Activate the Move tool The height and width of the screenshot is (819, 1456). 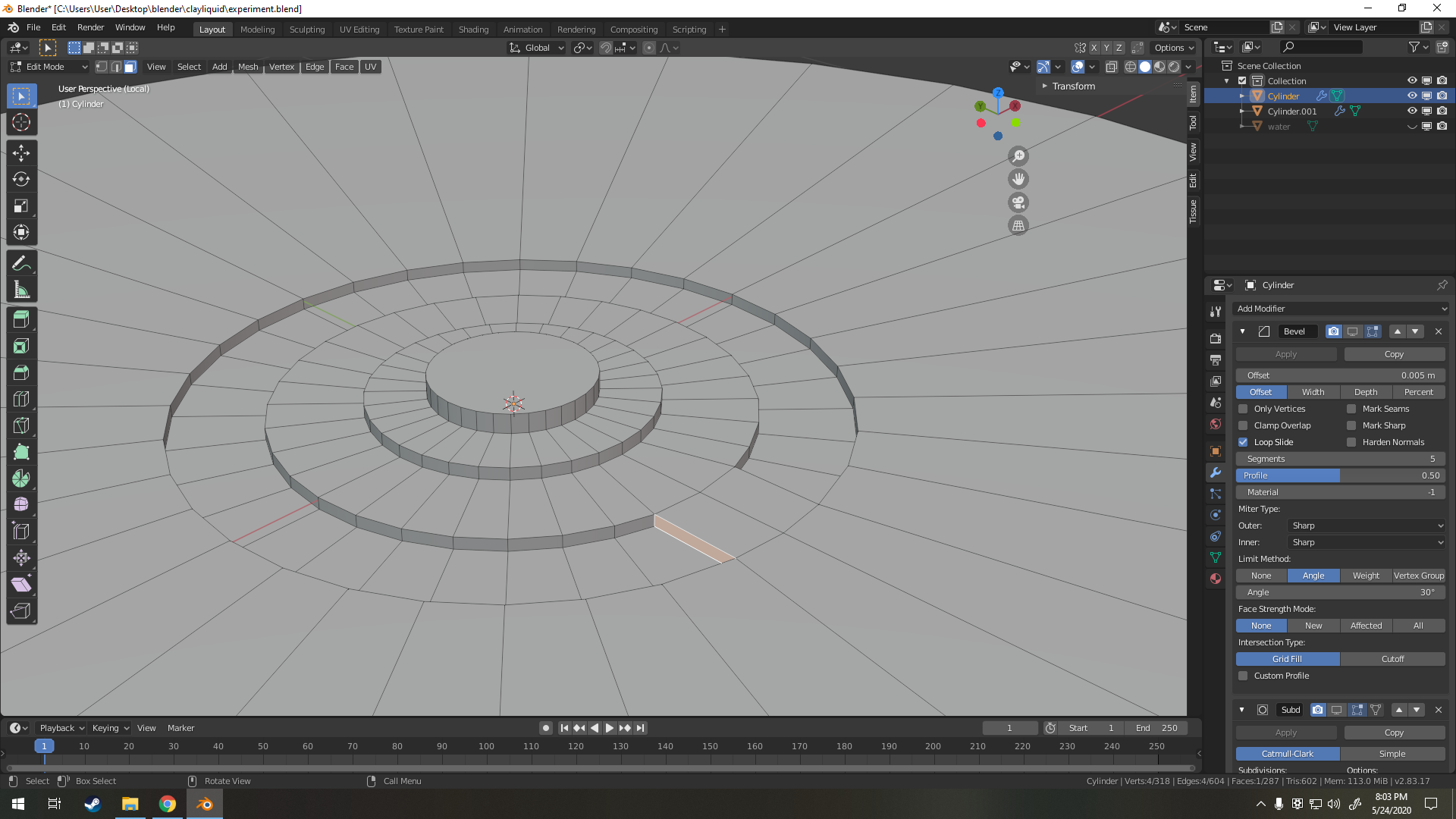21,153
